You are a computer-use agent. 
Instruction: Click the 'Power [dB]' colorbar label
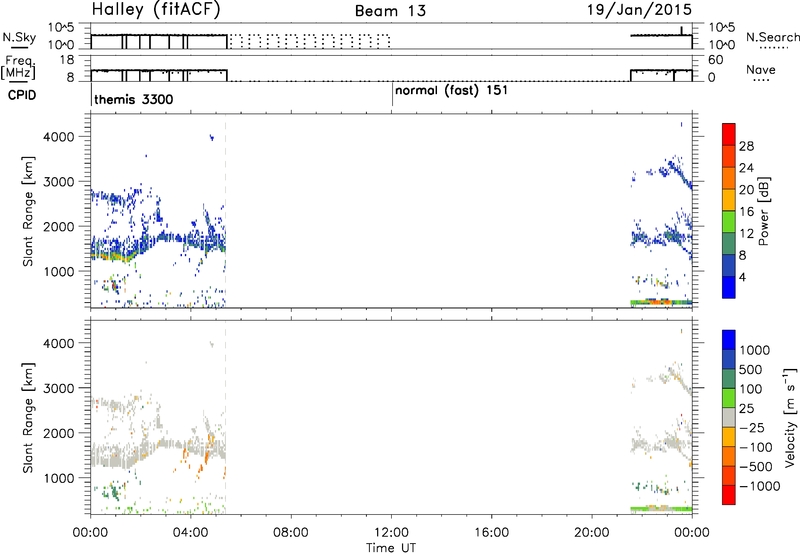(x=763, y=211)
